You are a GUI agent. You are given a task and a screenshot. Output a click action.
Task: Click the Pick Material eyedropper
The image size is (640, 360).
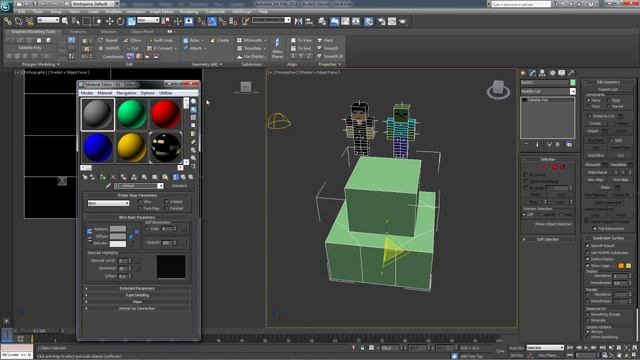click(108, 186)
